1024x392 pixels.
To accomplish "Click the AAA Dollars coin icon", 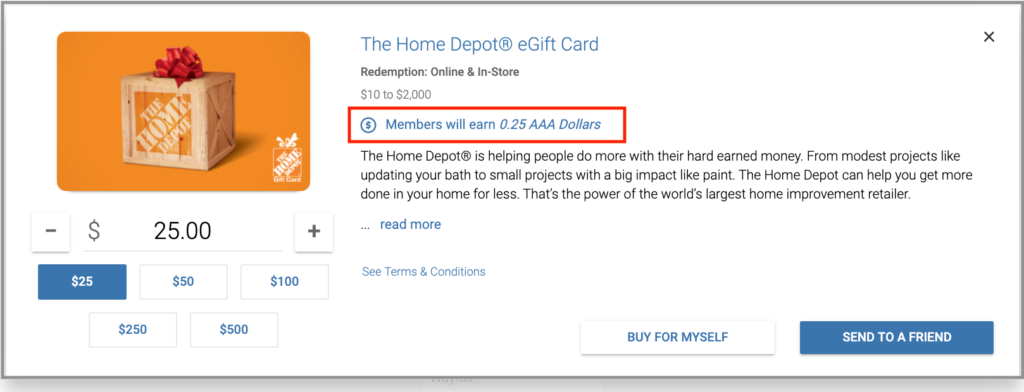I will point(368,124).
